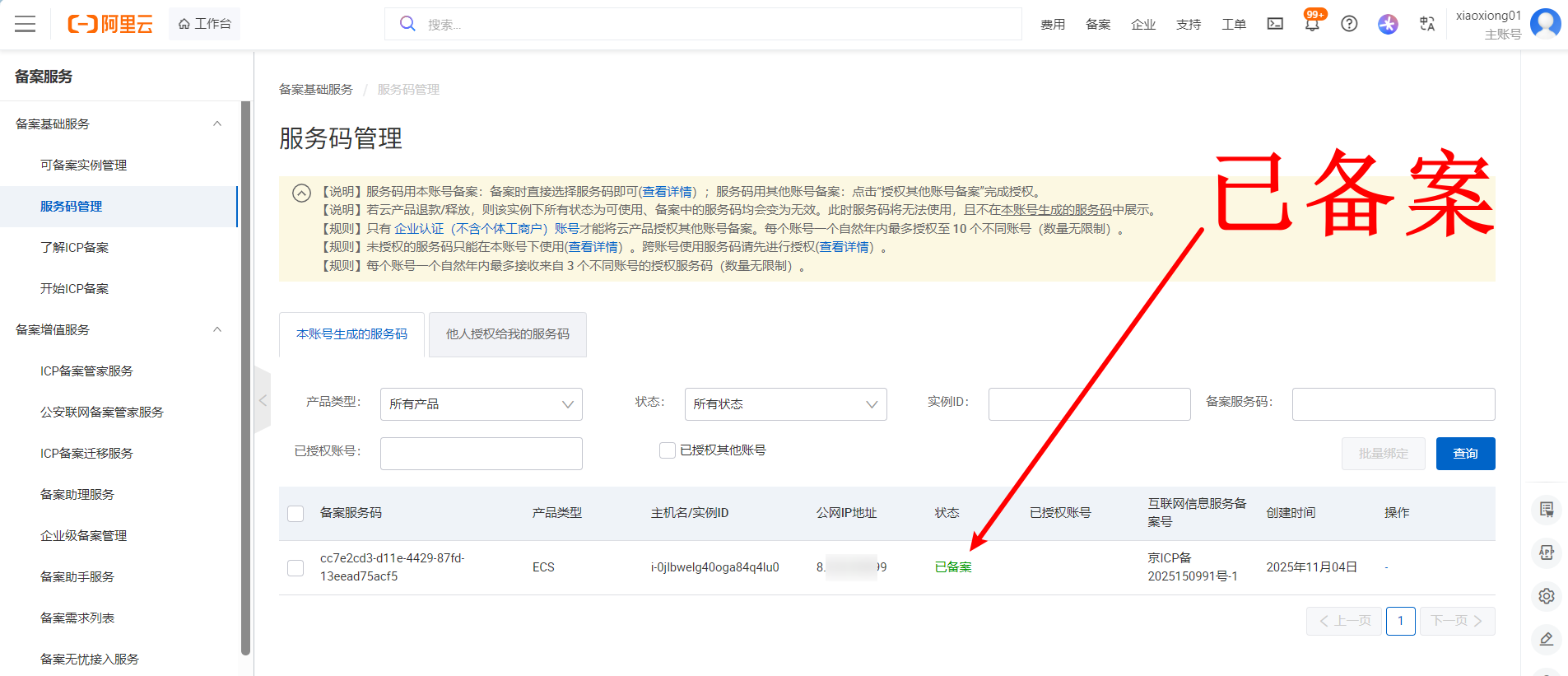The width and height of the screenshot is (1568, 676).
Task: Go to 下一页 in pagination
Action: click(1457, 621)
